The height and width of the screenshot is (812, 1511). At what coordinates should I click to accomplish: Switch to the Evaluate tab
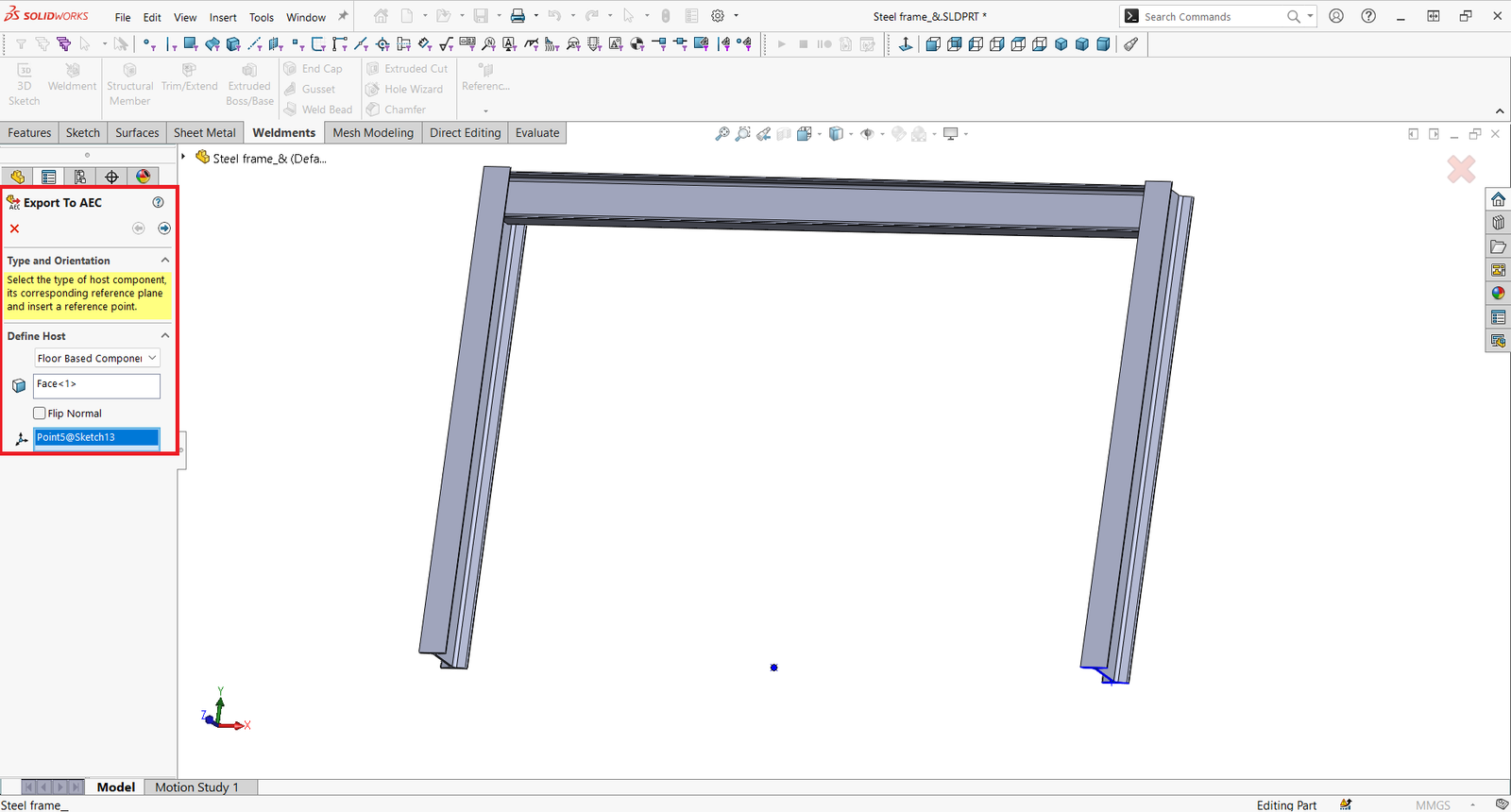click(536, 133)
